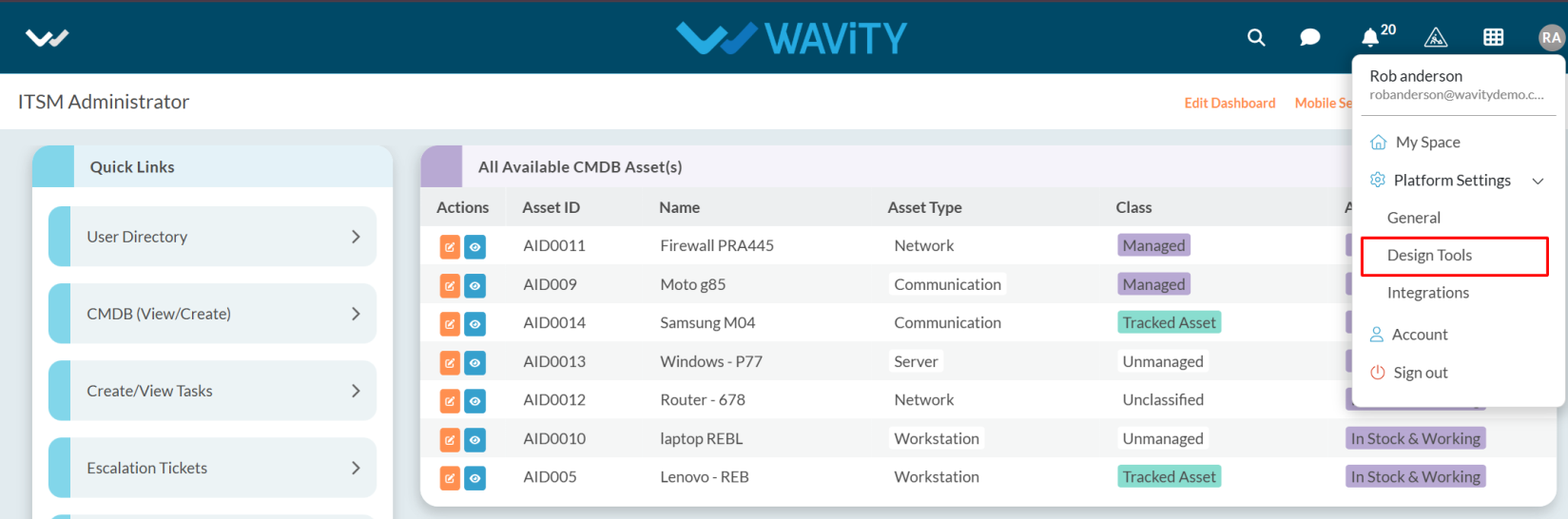Screen dimensions: 1568x519
Task: Edit asset AID0013 with orange icon
Action: coord(450,362)
